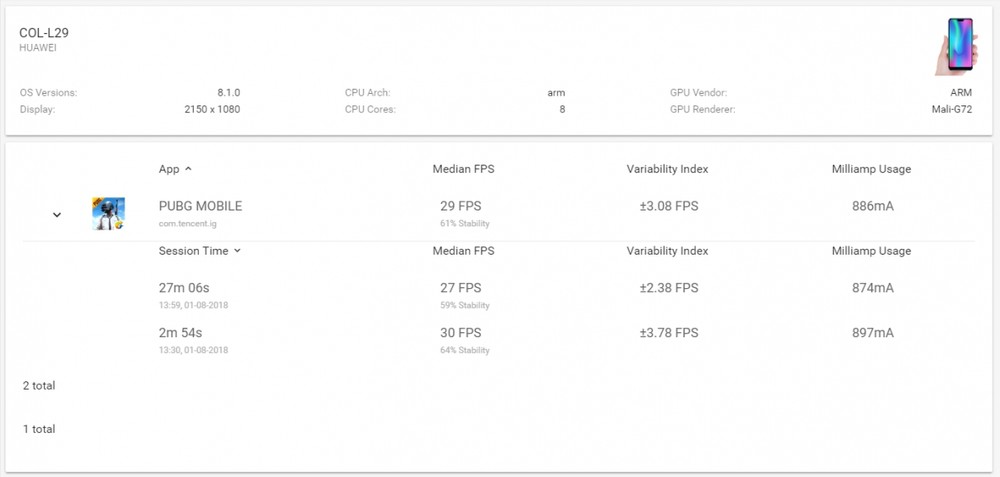Open the 2m 54s session row
1000x477 pixels.
point(499,340)
